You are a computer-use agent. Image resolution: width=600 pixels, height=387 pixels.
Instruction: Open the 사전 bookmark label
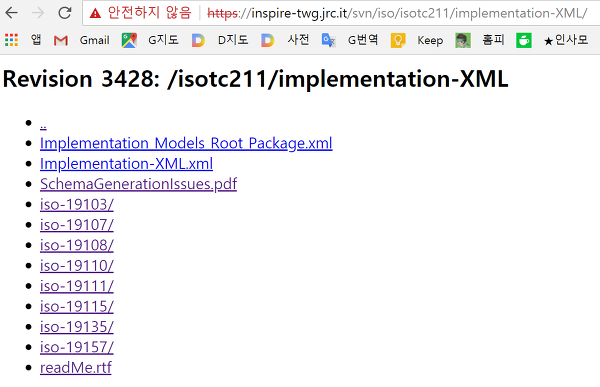pos(298,39)
